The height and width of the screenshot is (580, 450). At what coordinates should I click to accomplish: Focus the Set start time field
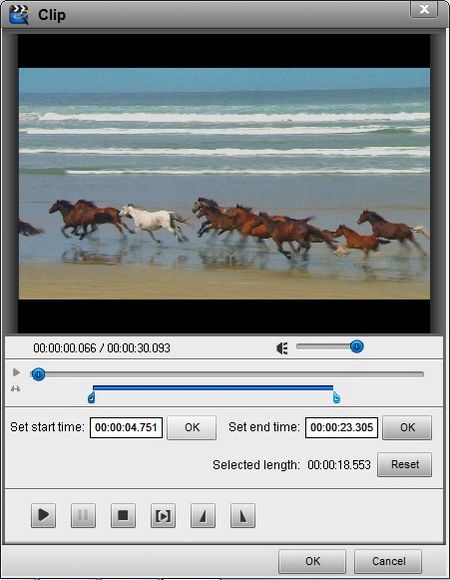126,428
